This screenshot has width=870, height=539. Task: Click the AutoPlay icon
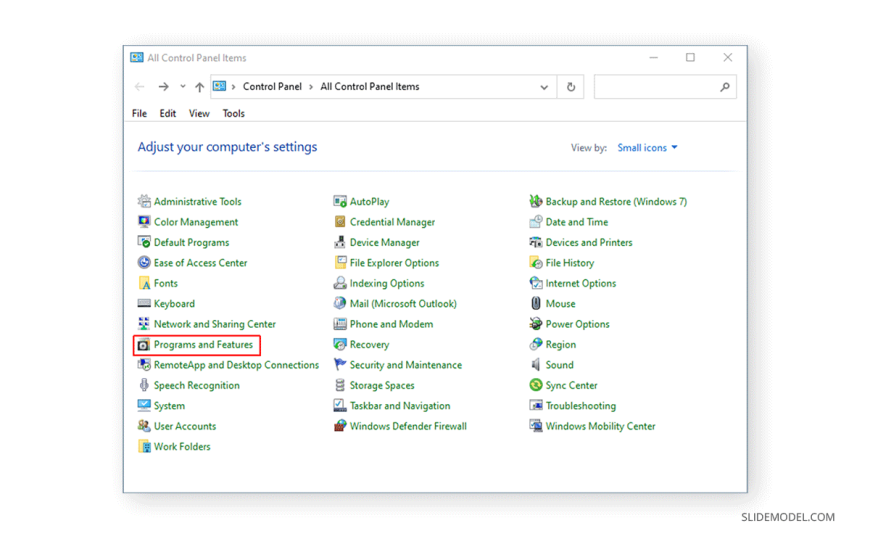(340, 201)
